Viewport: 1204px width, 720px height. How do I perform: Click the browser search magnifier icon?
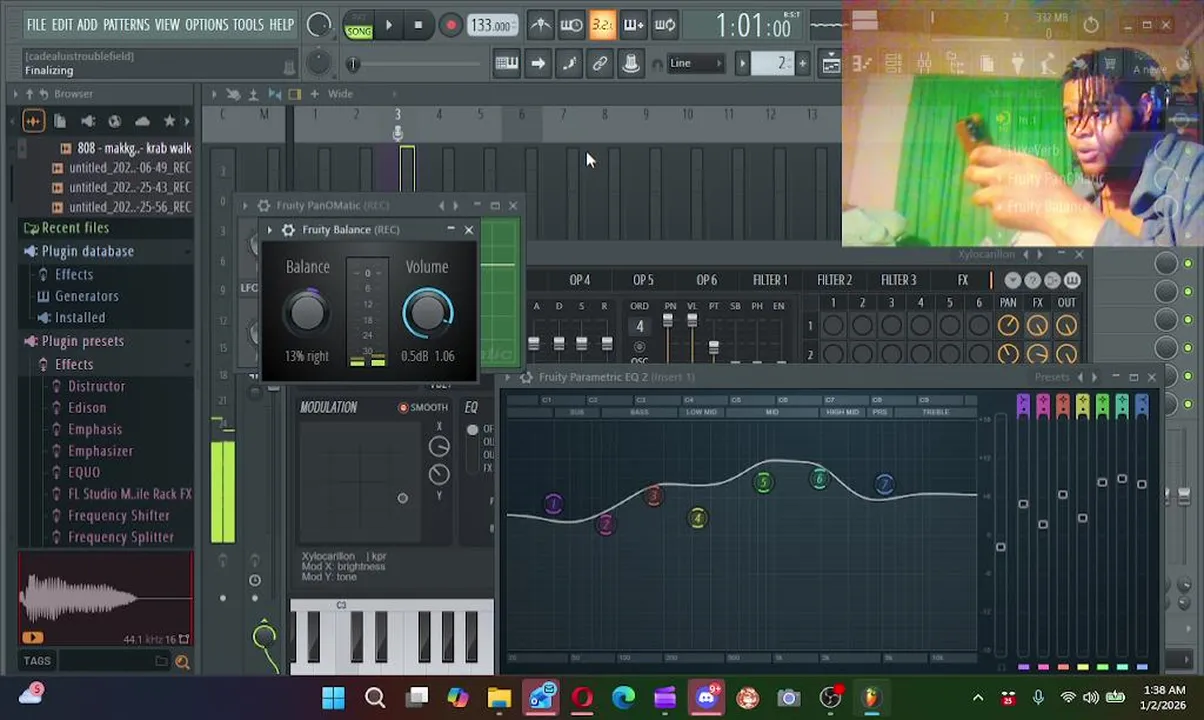[x=182, y=661]
